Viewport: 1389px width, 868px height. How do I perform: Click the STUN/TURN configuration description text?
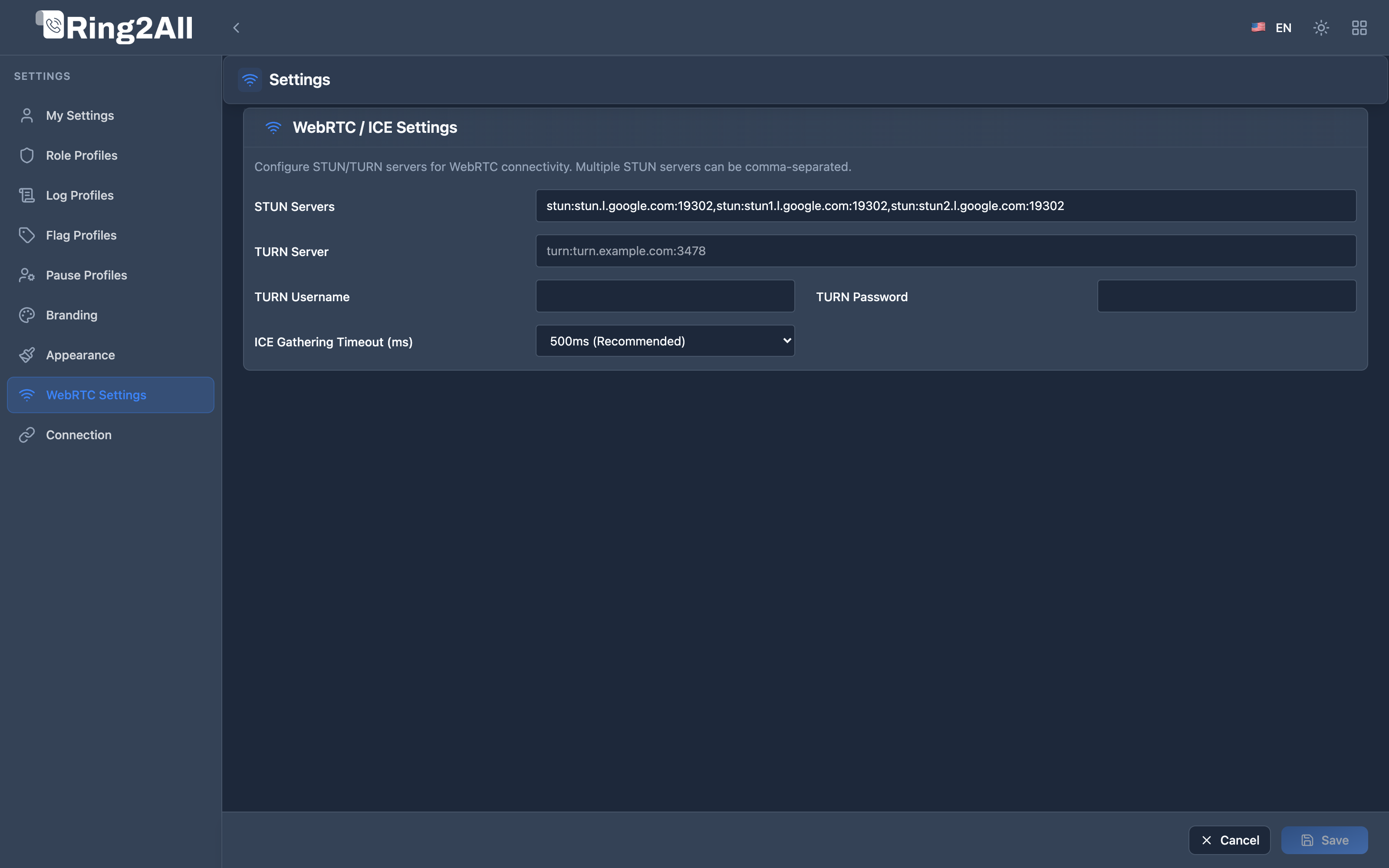(x=553, y=167)
